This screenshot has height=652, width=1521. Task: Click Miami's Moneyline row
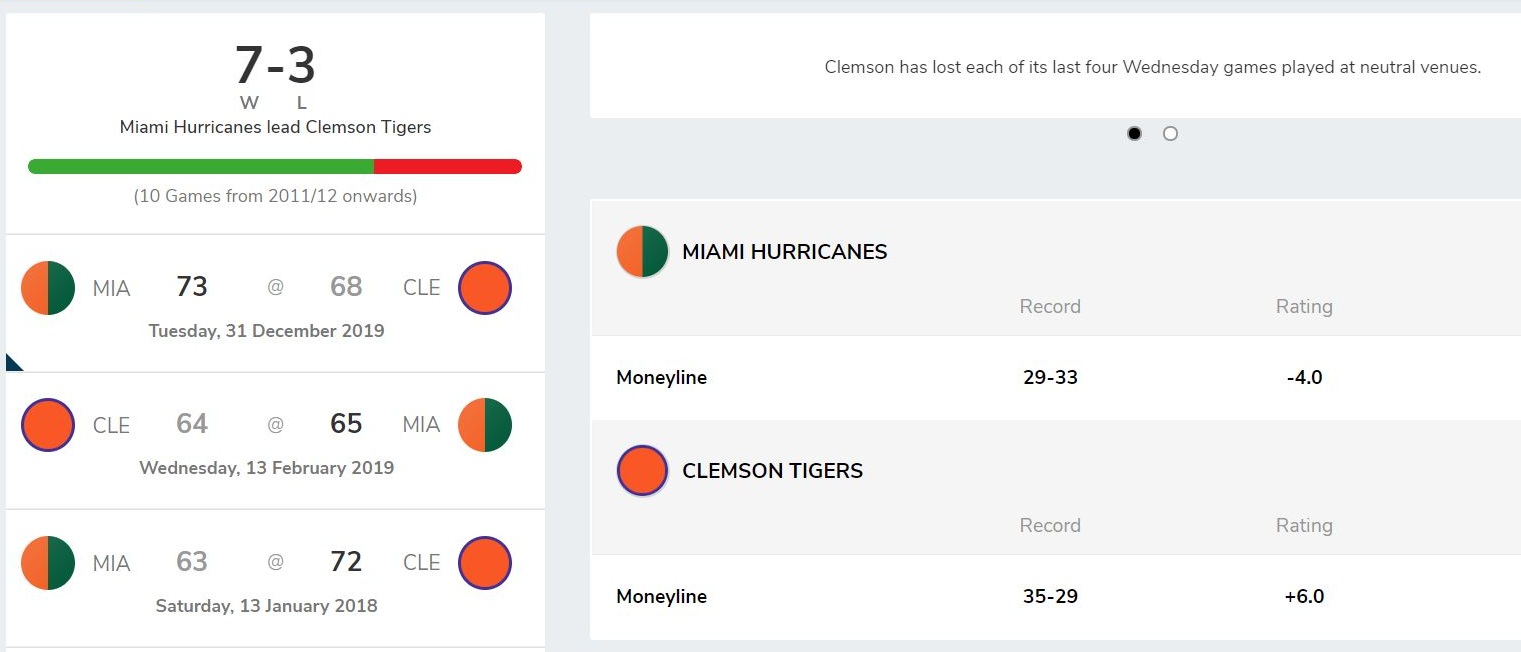(x=1050, y=378)
